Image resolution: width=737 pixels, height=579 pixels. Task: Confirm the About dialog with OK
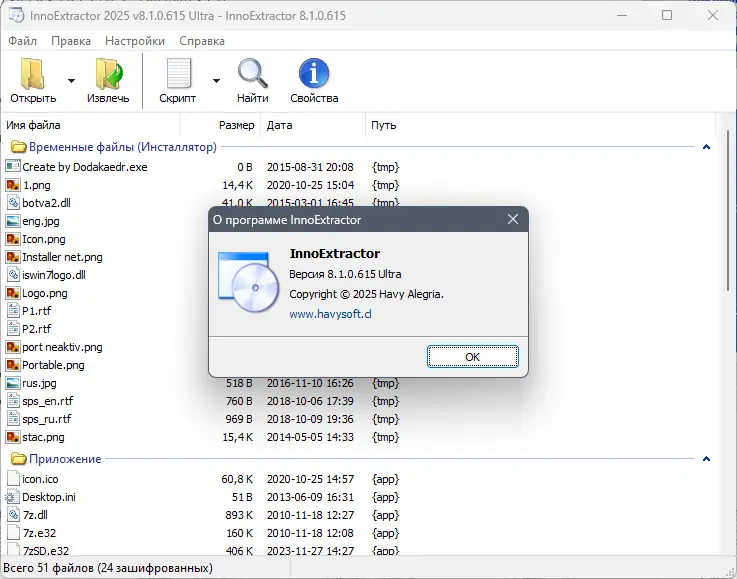click(x=472, y=357)
